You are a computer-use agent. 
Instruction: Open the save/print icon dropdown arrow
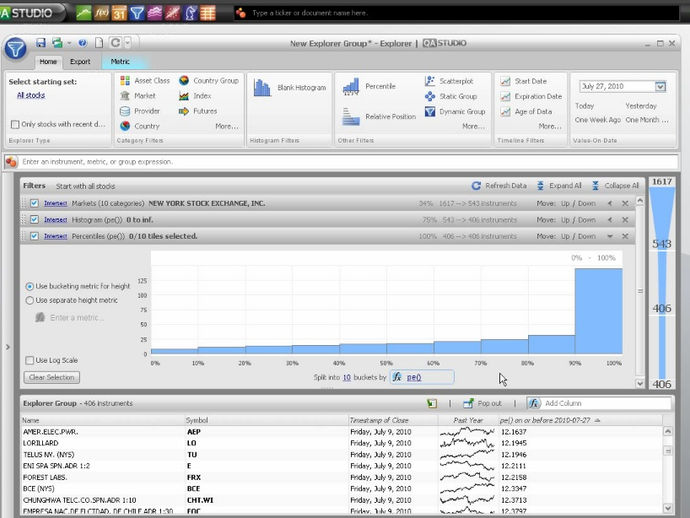point(70,43)
